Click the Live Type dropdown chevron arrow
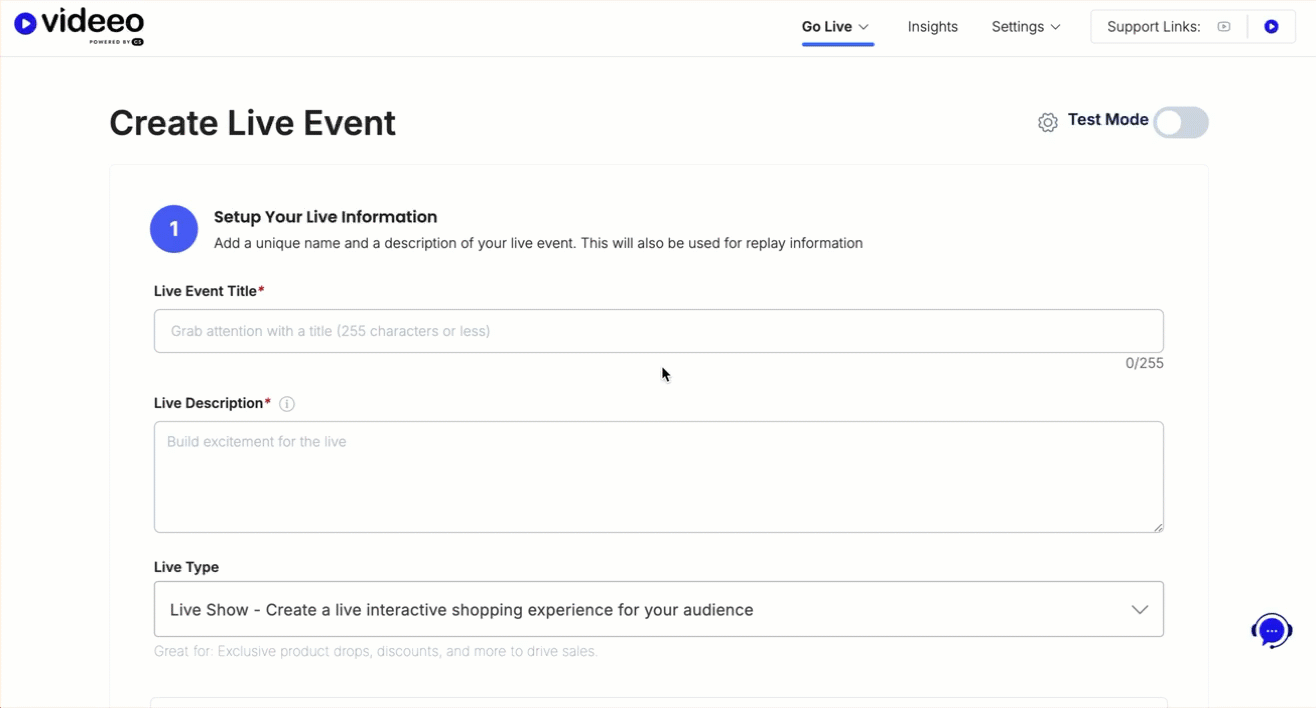Image resolution: width=1316 pixels, height=708 pixels. pyautogui.click(x=1139, y=609)
